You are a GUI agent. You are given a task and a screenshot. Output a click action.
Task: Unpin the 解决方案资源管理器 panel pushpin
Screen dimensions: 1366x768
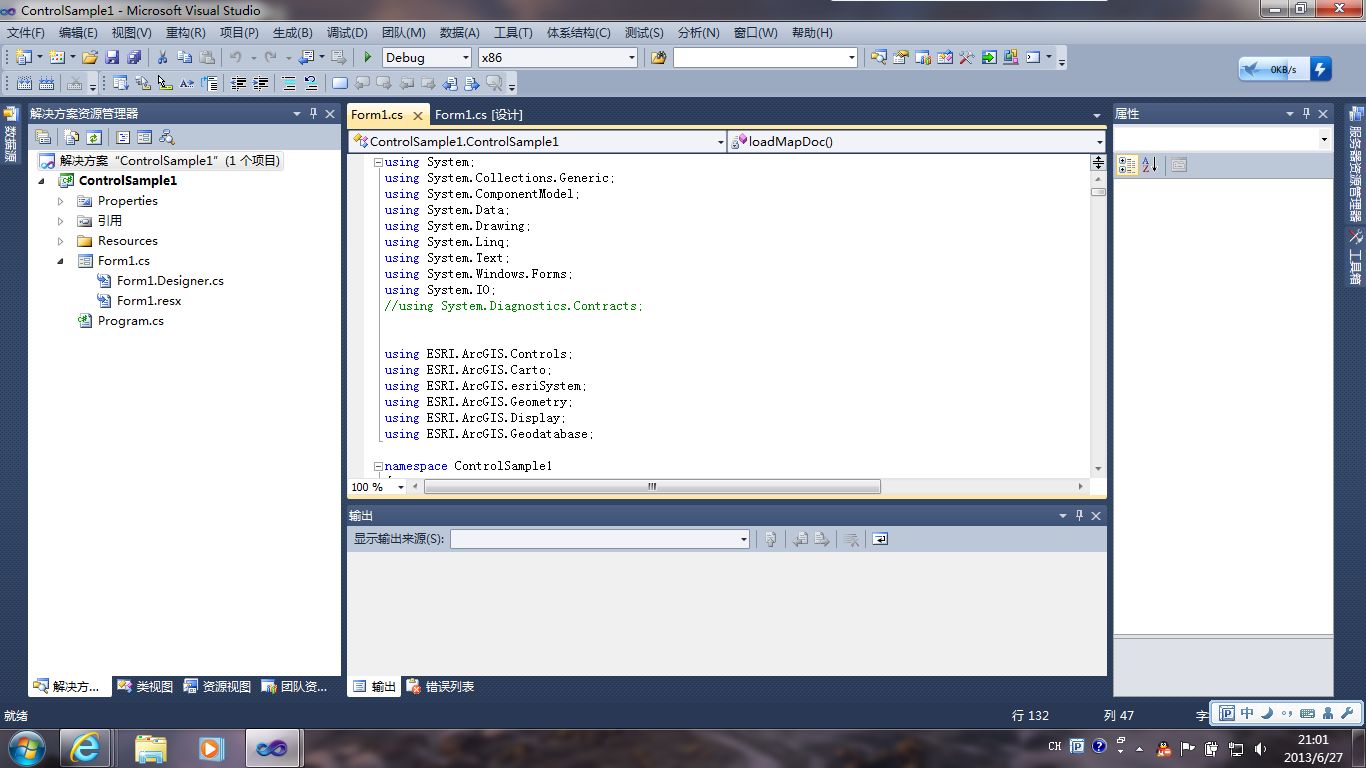tap(313, 114)
